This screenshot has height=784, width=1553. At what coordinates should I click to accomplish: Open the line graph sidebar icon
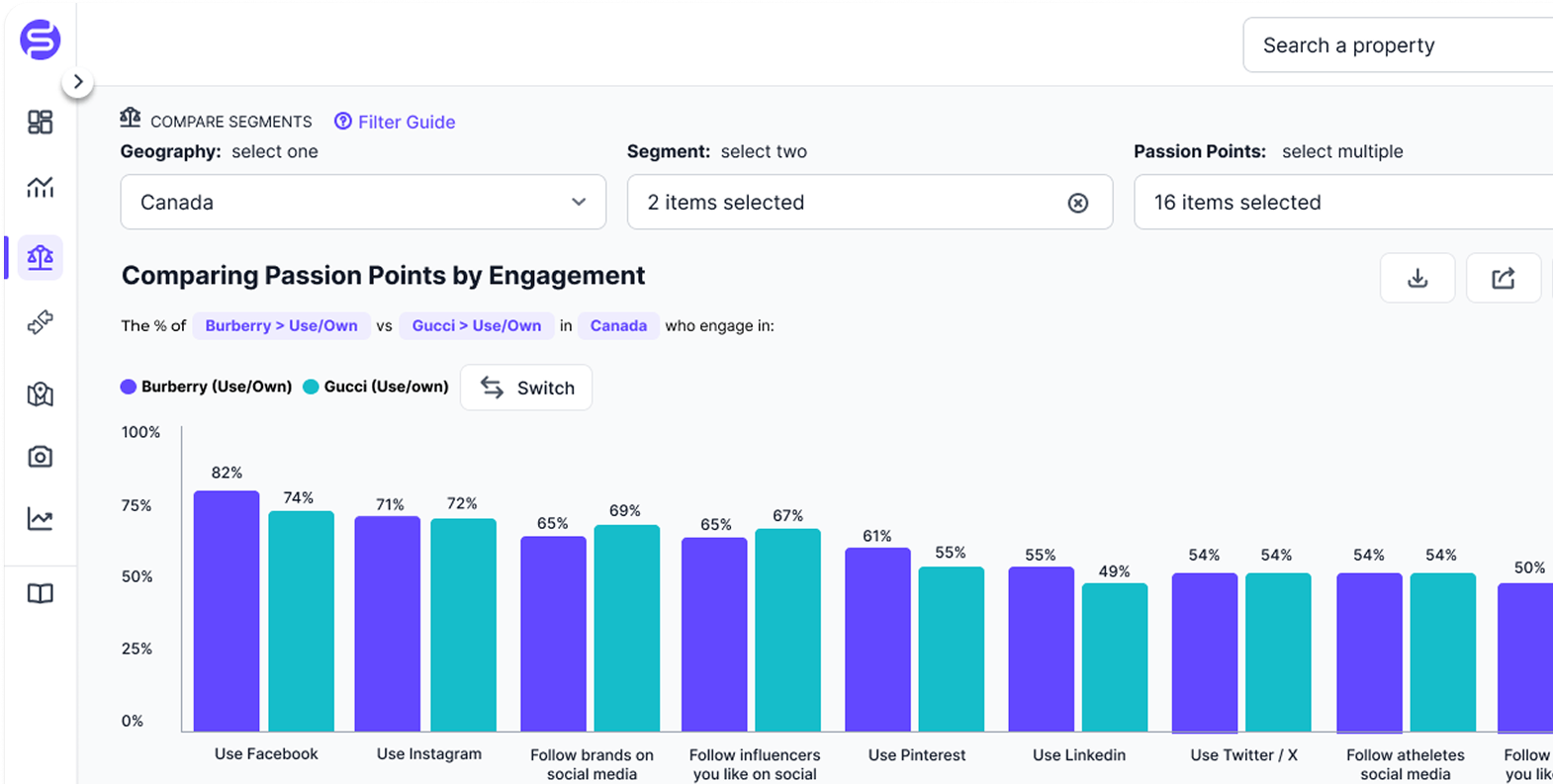[x=40, y=519]
